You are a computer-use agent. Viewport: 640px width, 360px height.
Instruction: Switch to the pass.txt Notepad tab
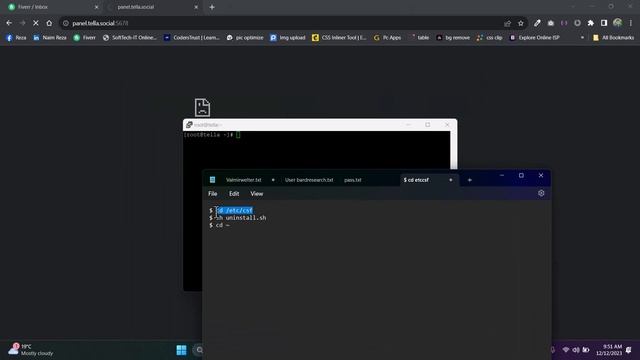tap(353, 180)
